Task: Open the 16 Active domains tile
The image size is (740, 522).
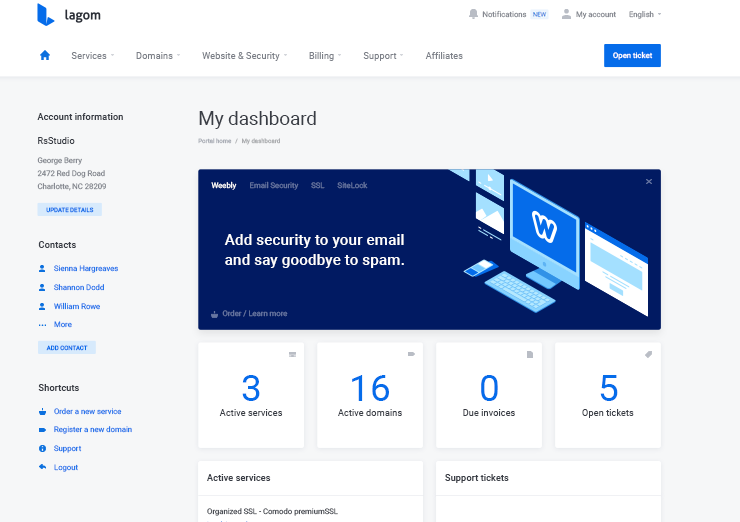Action: 370,396
